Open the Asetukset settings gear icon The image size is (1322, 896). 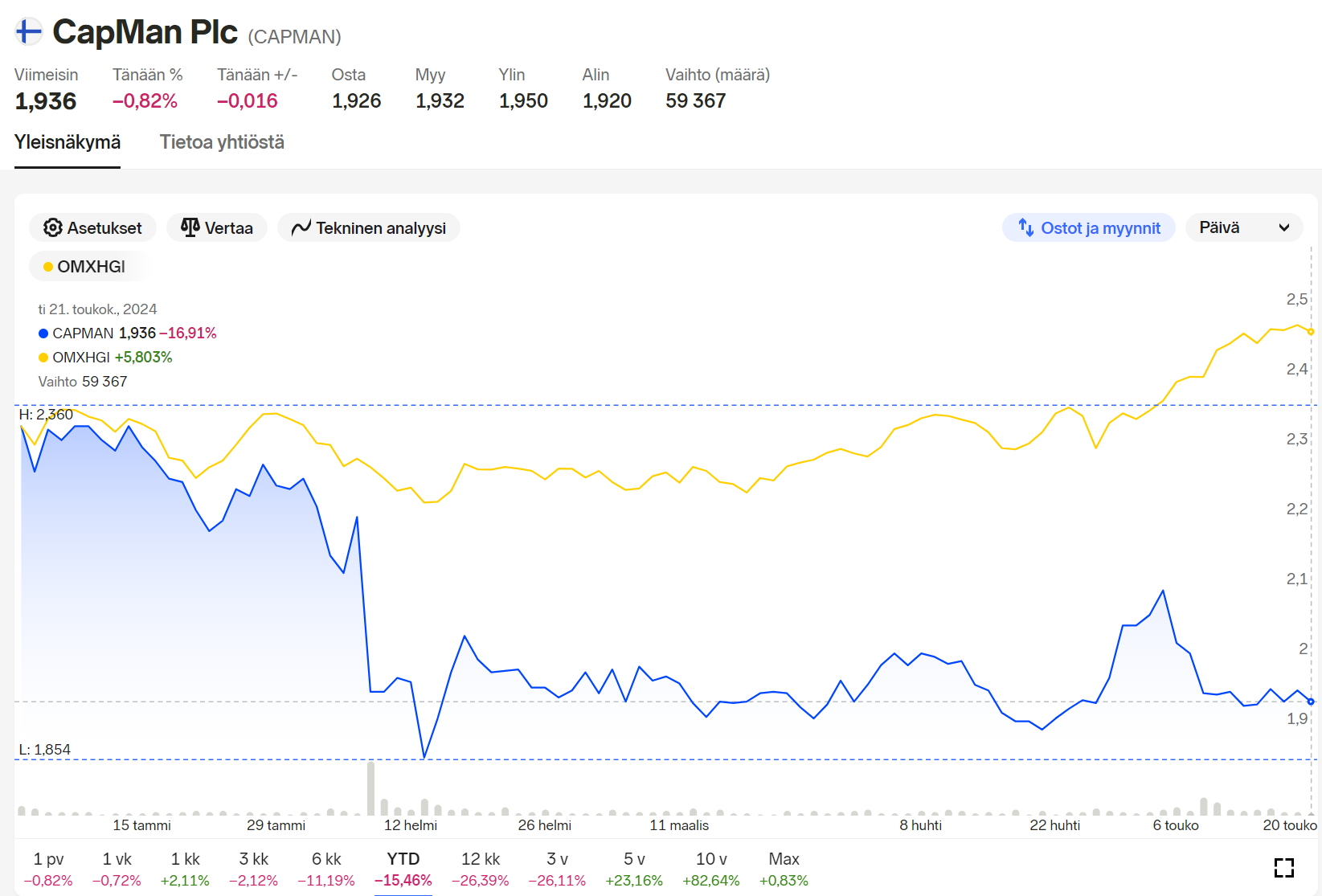pos(53,228)
